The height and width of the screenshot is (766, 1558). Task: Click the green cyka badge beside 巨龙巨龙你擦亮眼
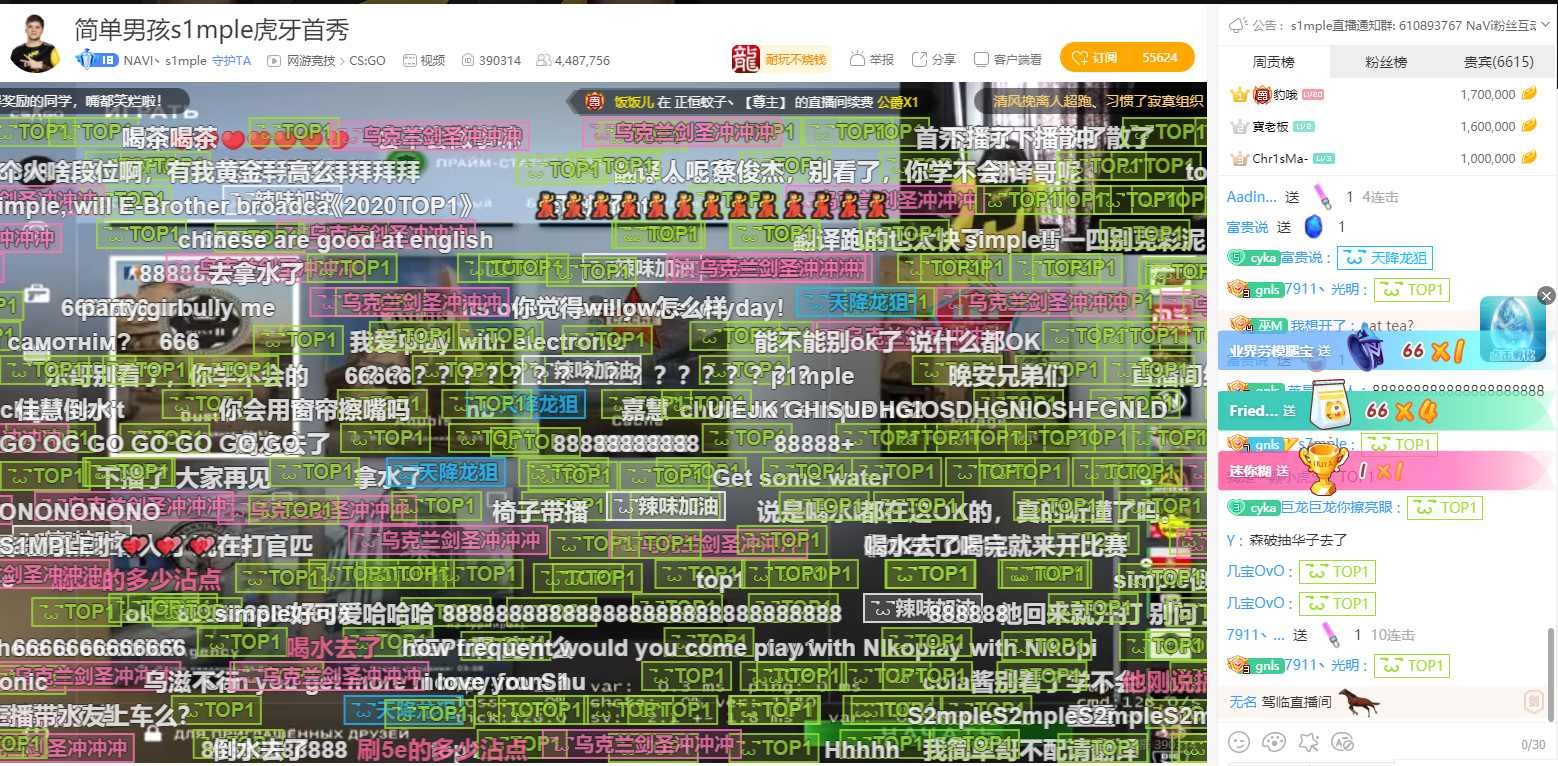coord(1253,507)
